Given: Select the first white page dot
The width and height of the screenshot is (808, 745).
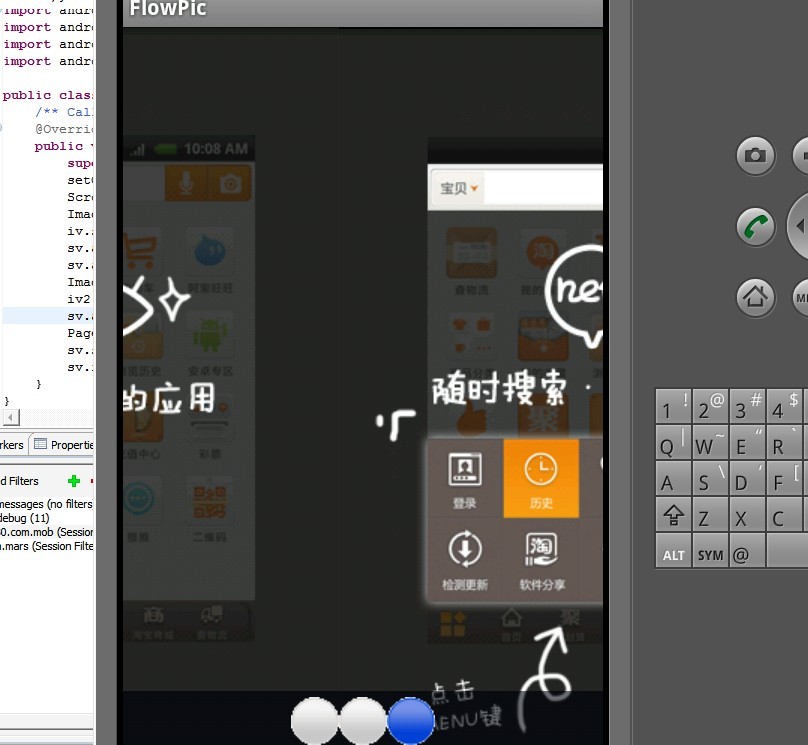Looking at the screenshot, I should (x=314, y=720).
